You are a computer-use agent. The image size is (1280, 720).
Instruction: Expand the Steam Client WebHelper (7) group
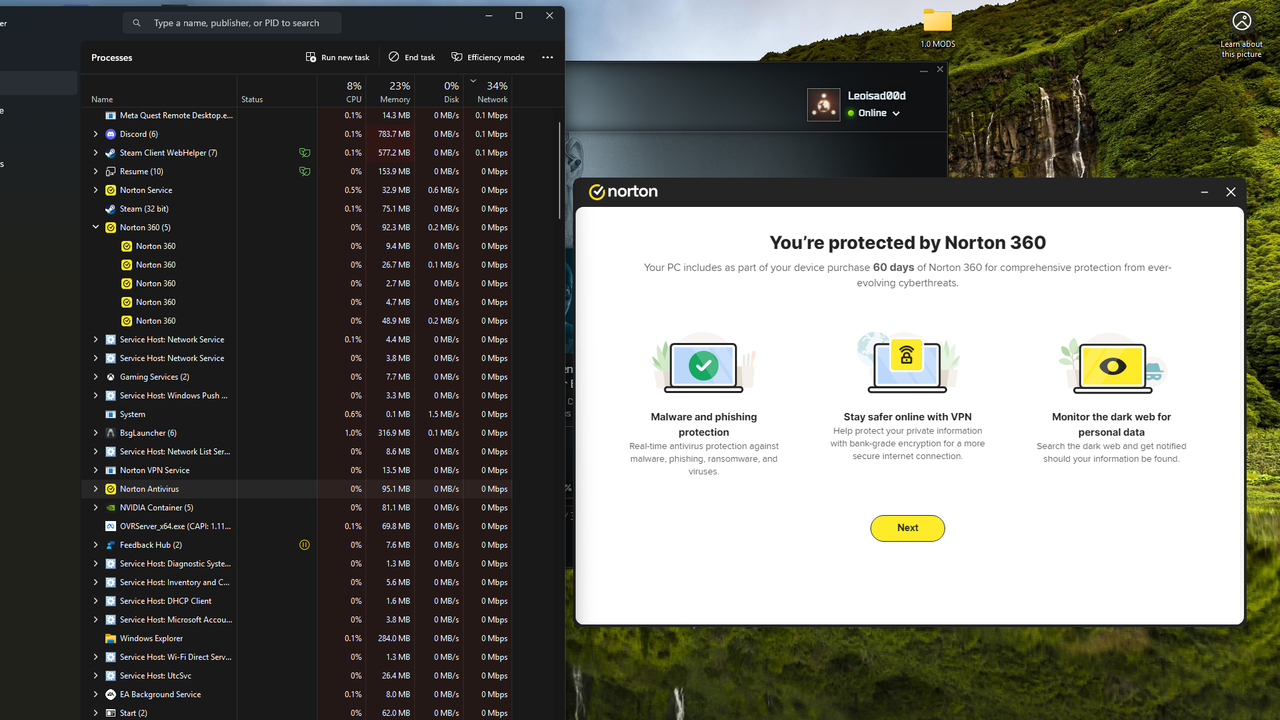click(x=96, y=153)
